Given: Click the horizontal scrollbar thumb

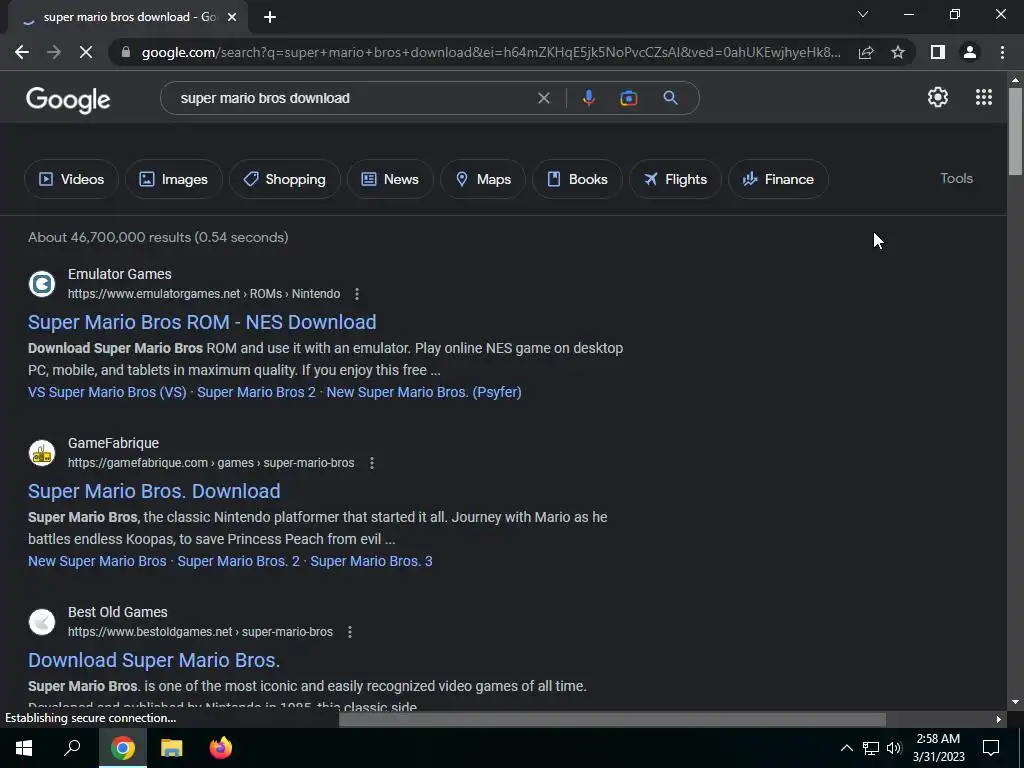Looking at the screenshot, I should [613, 719].
